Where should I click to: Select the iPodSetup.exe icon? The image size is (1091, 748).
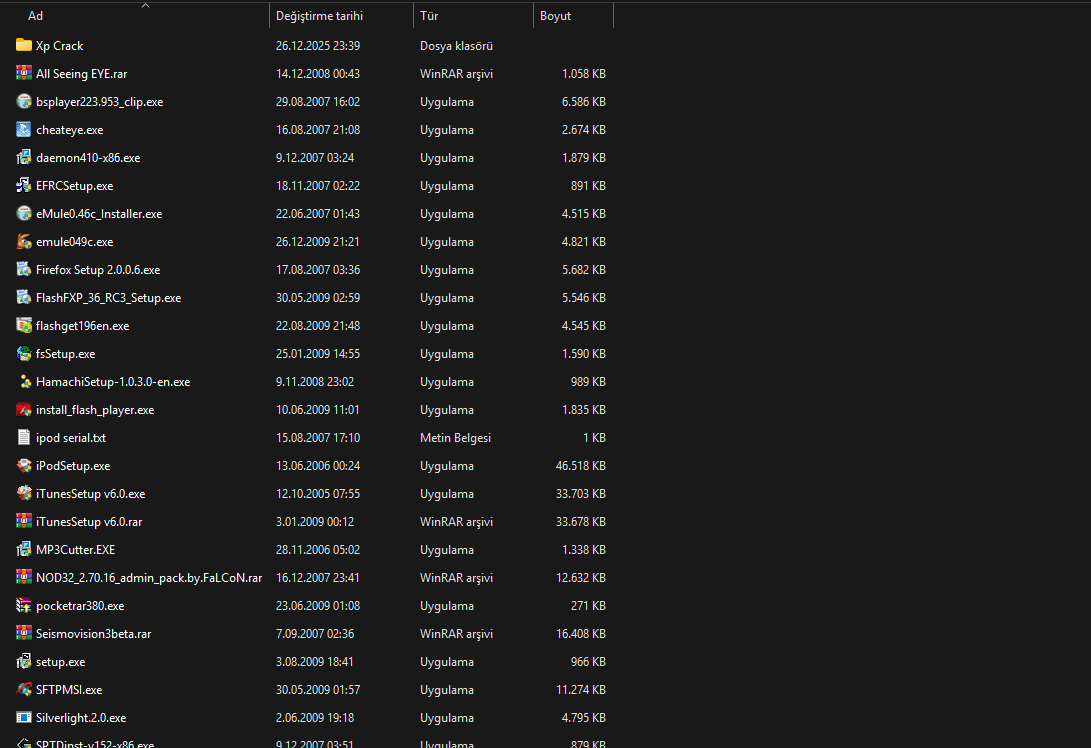pyautogui.click(x=24, y=465)
